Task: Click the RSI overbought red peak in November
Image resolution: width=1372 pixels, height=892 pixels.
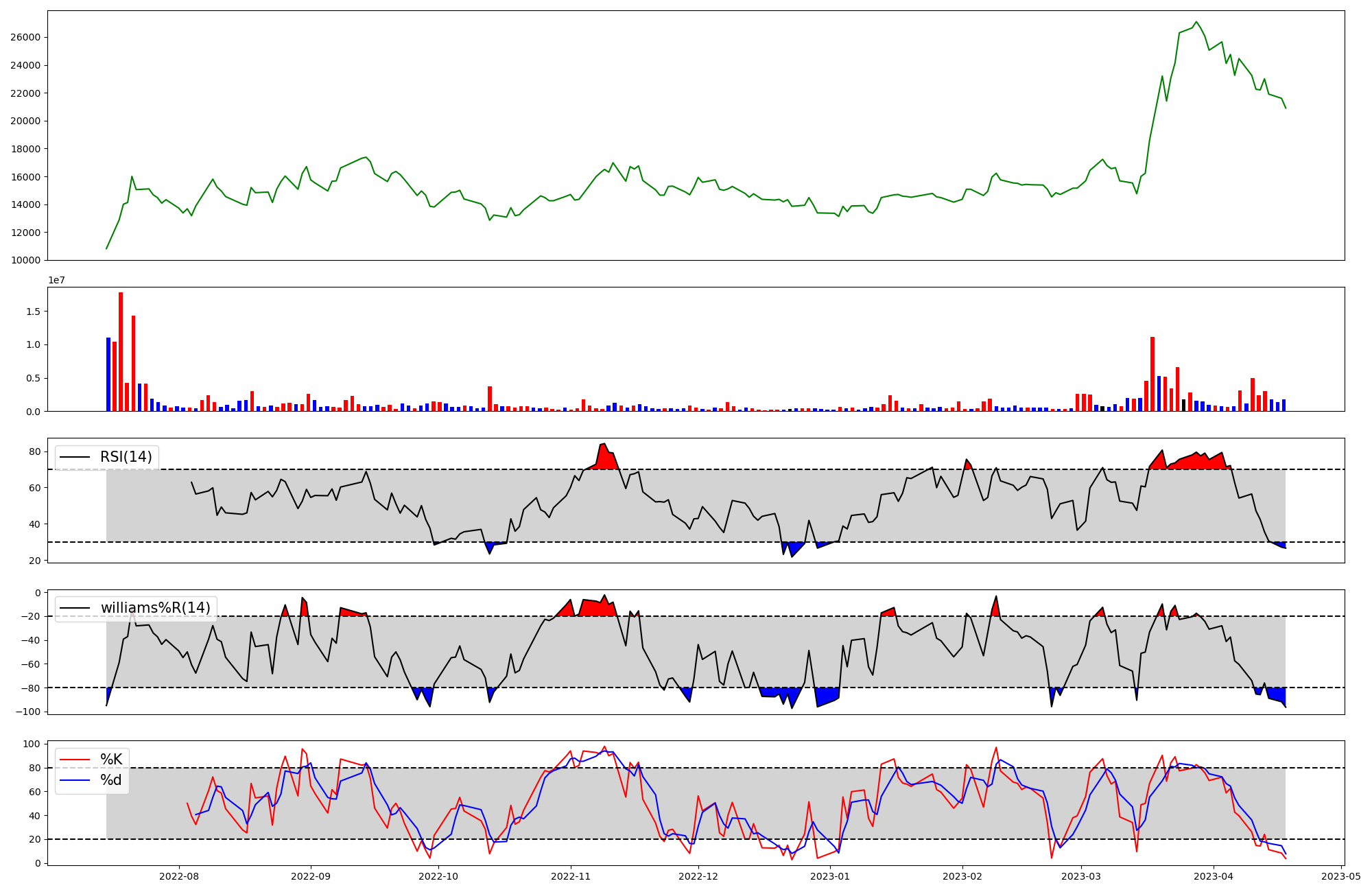Action: (603, 456)
